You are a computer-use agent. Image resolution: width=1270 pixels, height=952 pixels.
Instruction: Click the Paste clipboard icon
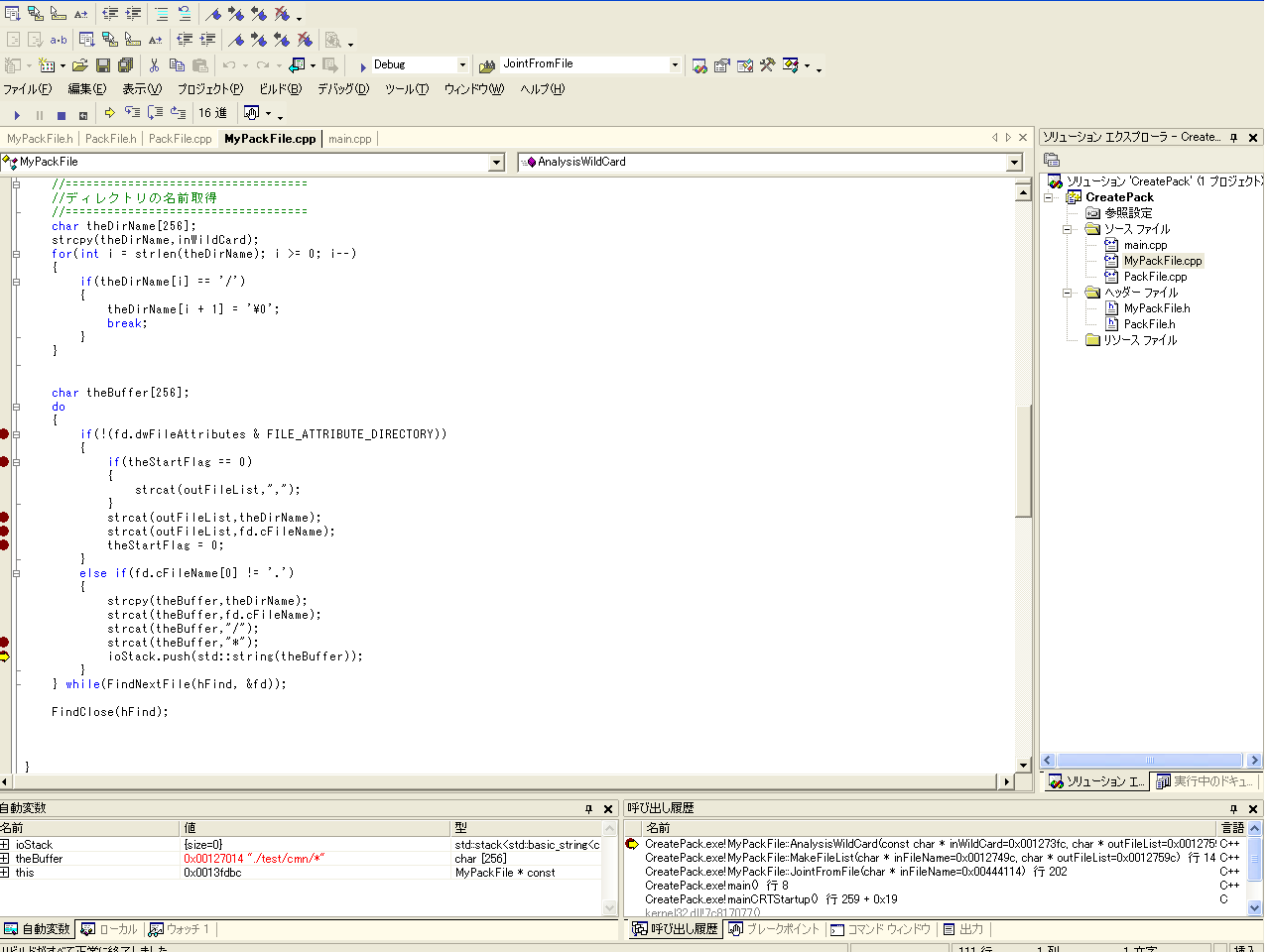pyautogui.click(x=200, y=65)
